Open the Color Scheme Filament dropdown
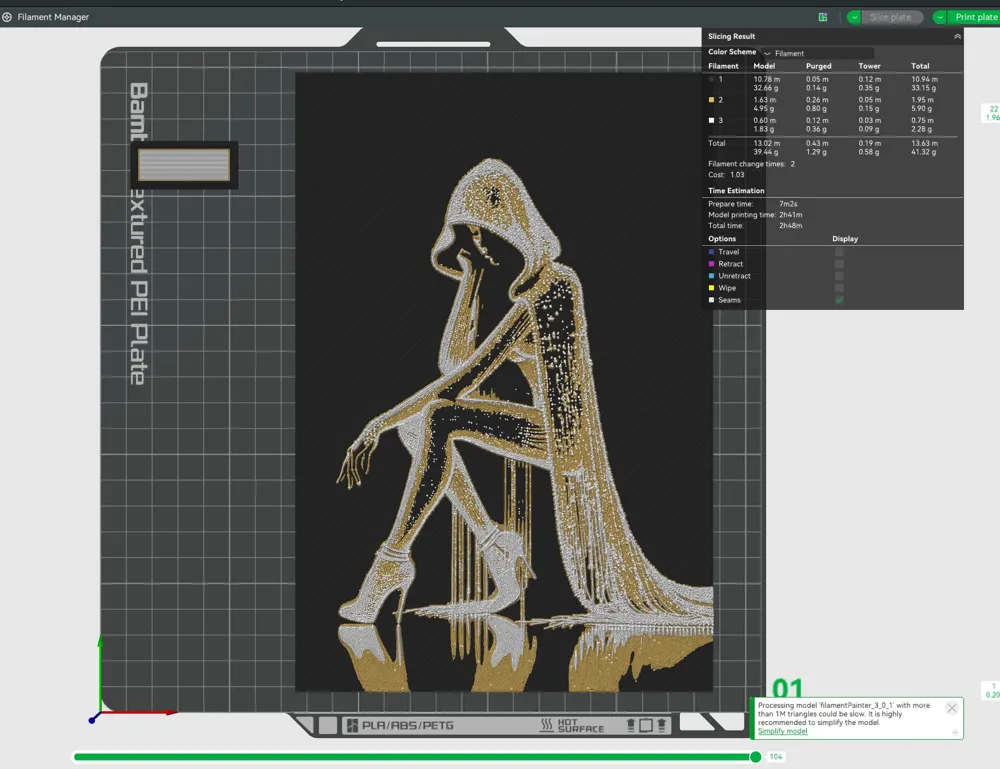Viewport: 1000px width, 769px height. point(818,54)
